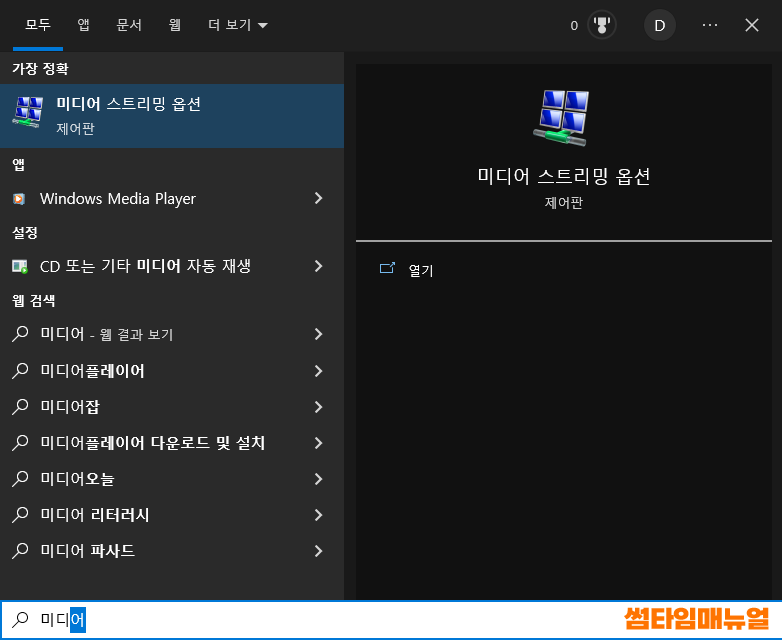Expand the 미디어 리터러시 suggestion arrow
This screenshot has height=640, width=782.
click(318, 514)
